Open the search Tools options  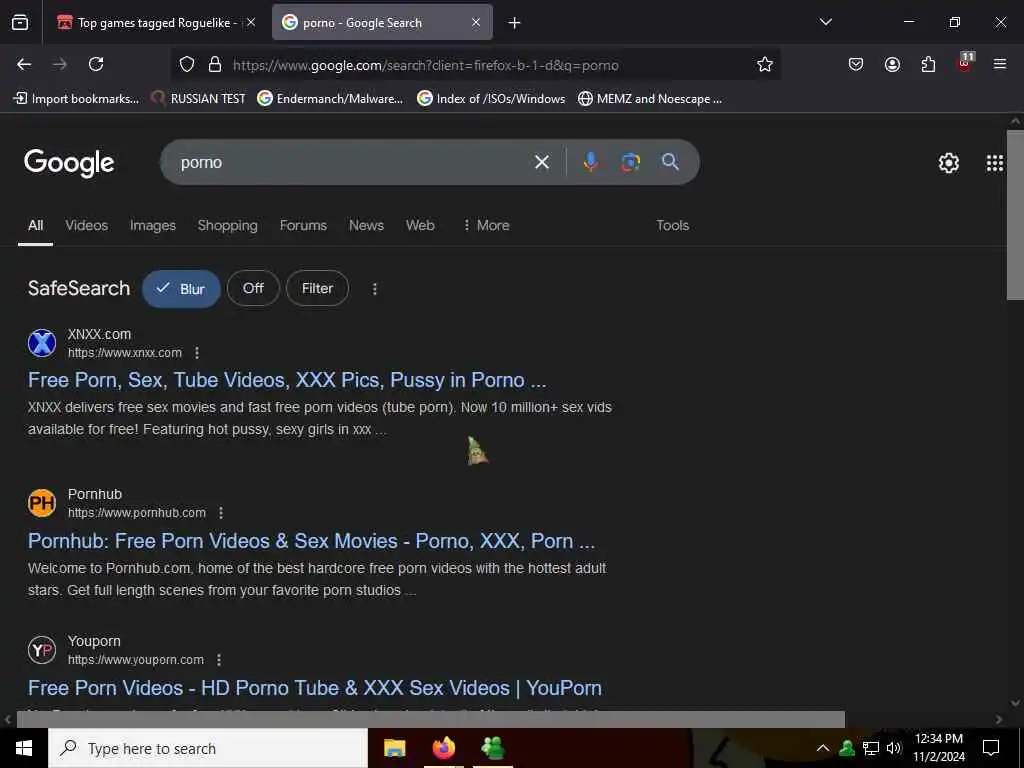(673, 225)
